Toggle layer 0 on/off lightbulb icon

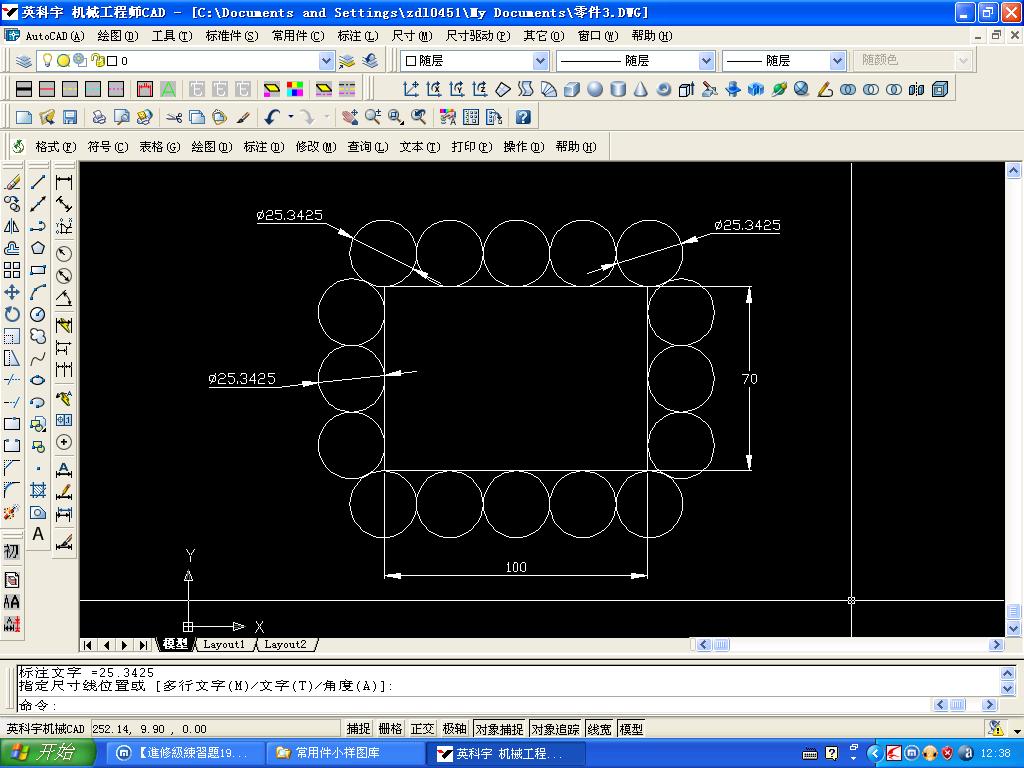point(47,60)
